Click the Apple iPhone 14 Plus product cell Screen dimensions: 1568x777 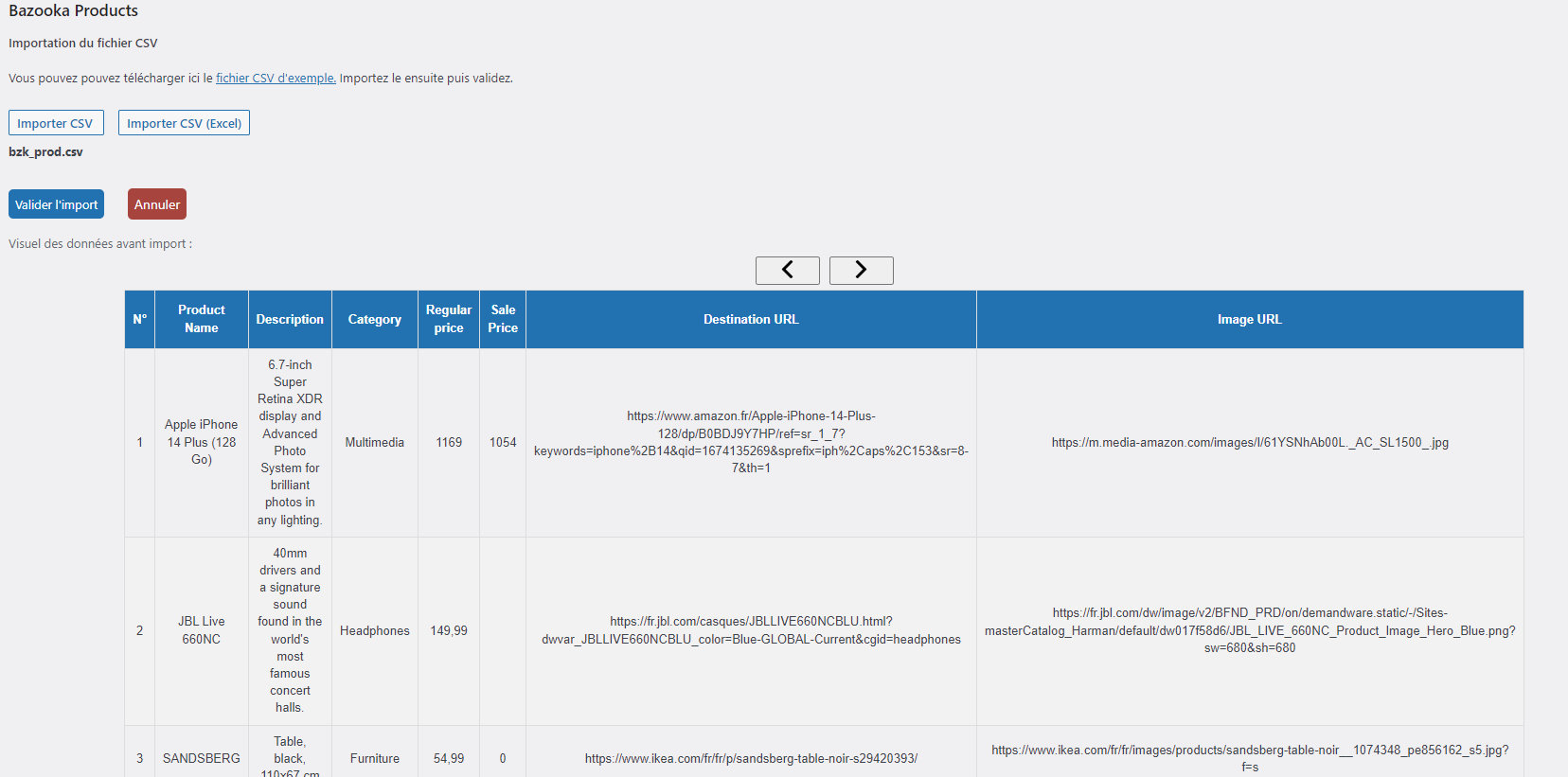(201, 442)
